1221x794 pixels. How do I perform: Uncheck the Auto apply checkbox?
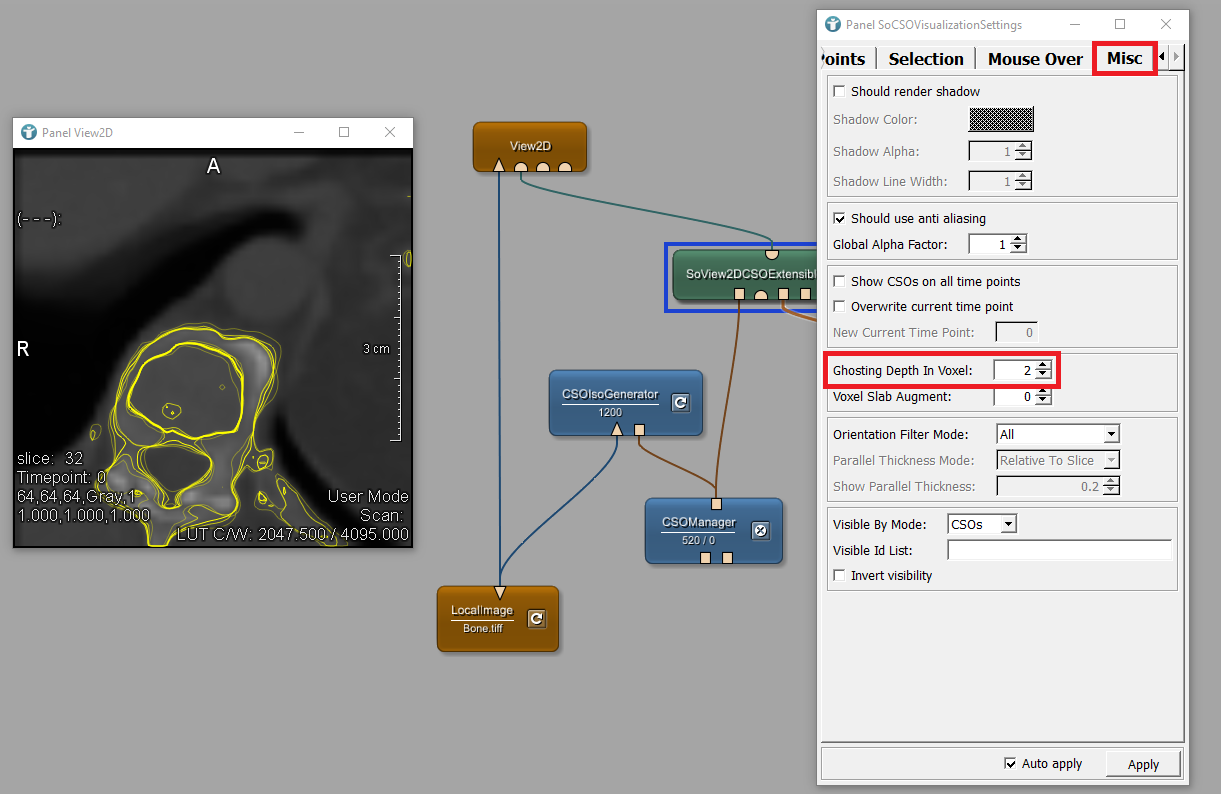[x=1010, y=764]
